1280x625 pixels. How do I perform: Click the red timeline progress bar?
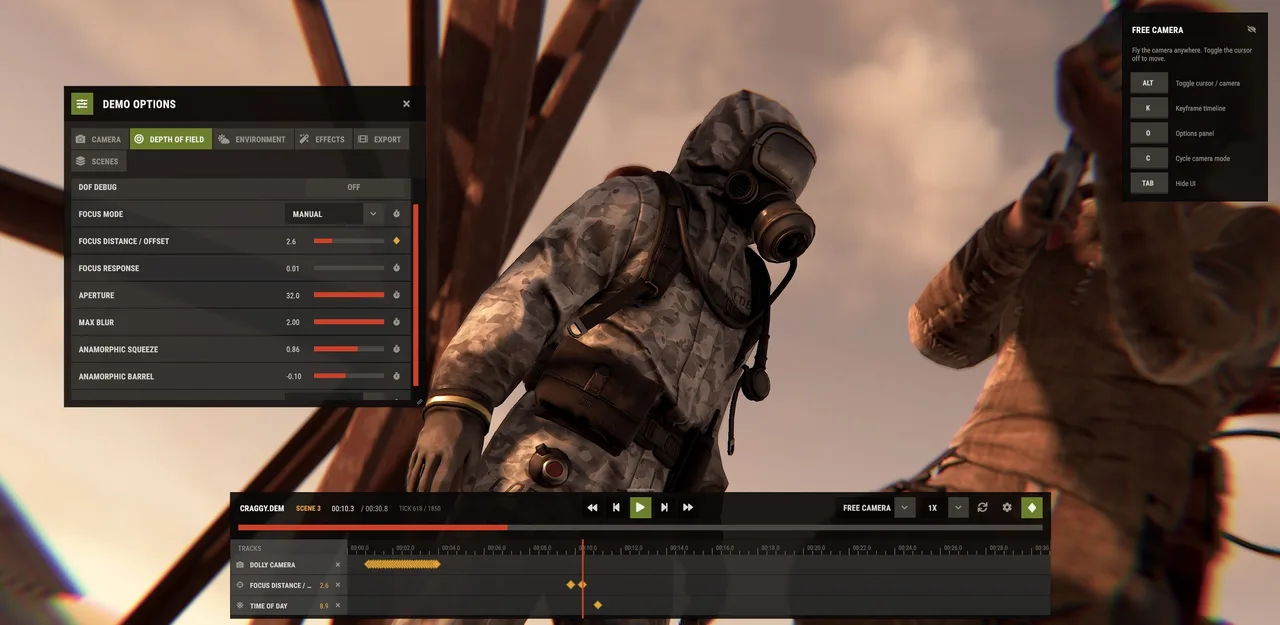pyautogui.click(x=373, y=527)
